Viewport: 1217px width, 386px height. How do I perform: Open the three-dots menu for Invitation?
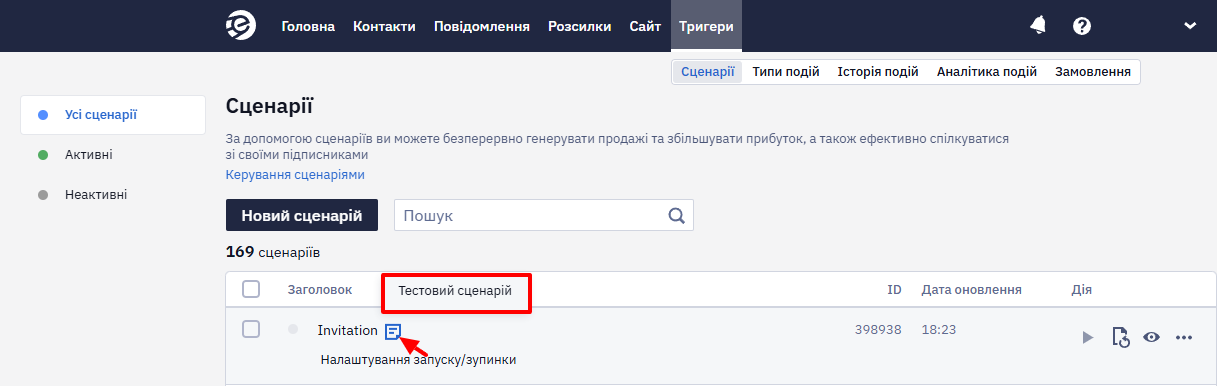point(1185,338)
